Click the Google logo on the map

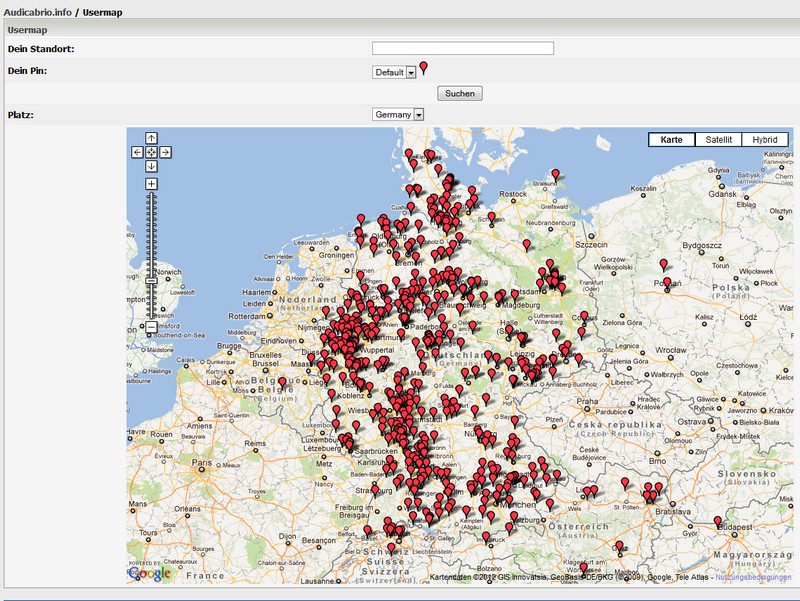[x=150, y=573]
